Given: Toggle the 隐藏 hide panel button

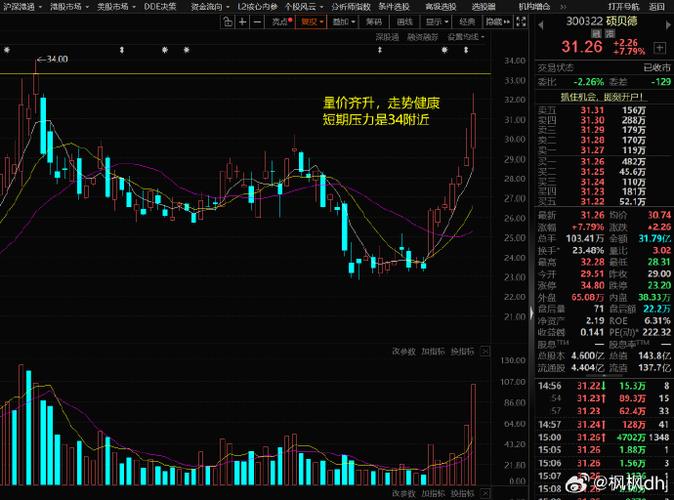Looking at the screenshot, I should click(x=498, y=21).
